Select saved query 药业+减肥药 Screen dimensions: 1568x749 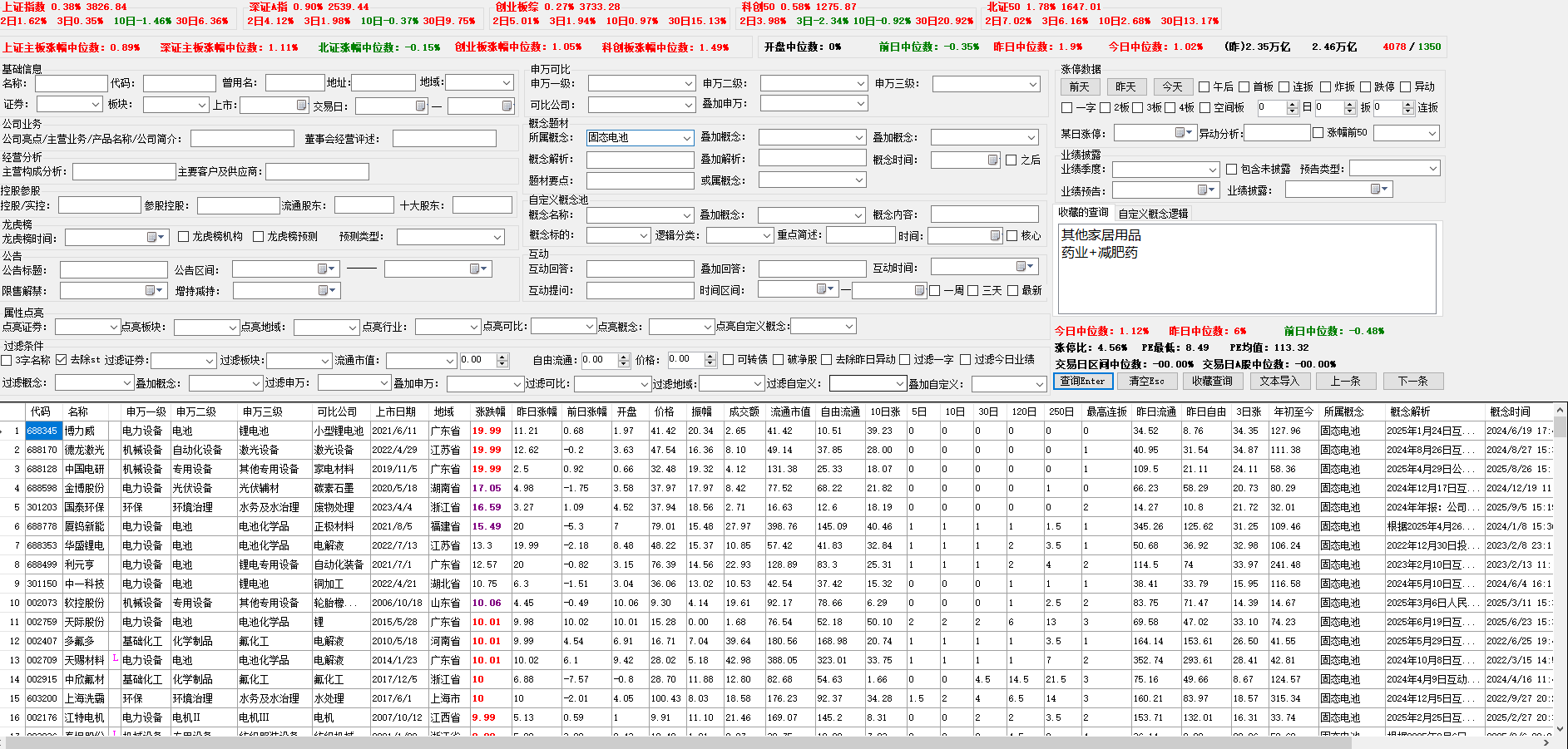[x=1099, y=253]
